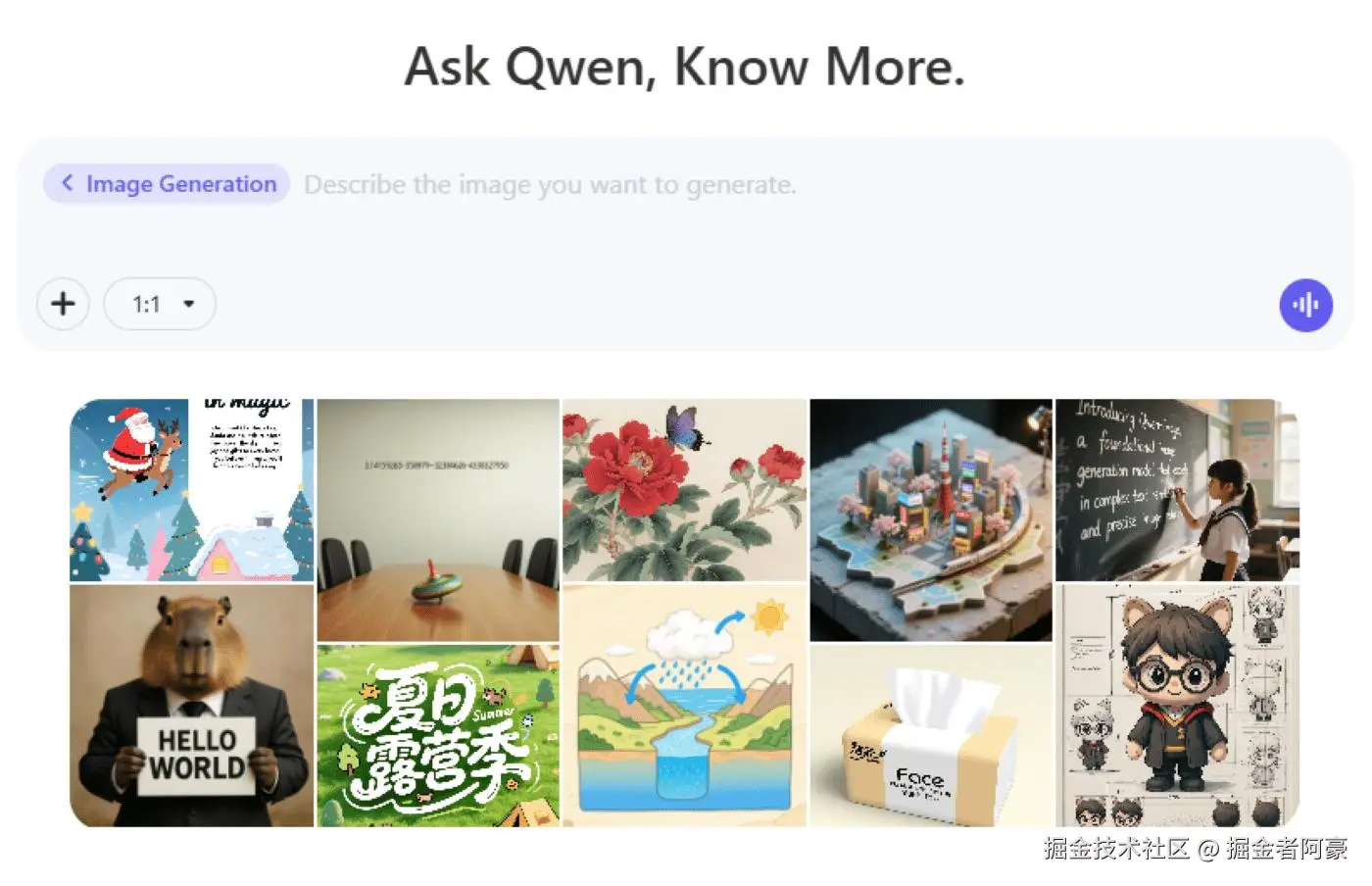Select the Santa on reindeer thumbnail

pyautogui.click(x=192, y=490)
